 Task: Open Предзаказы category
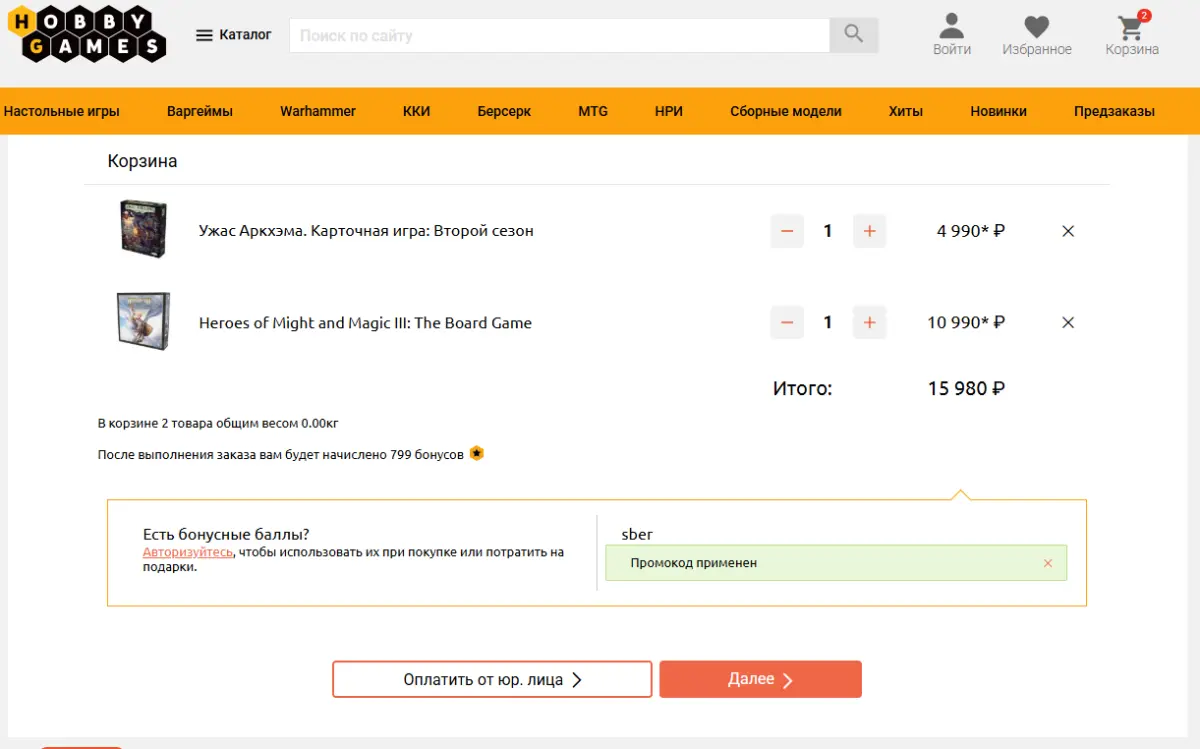[x=1115, y=111]
